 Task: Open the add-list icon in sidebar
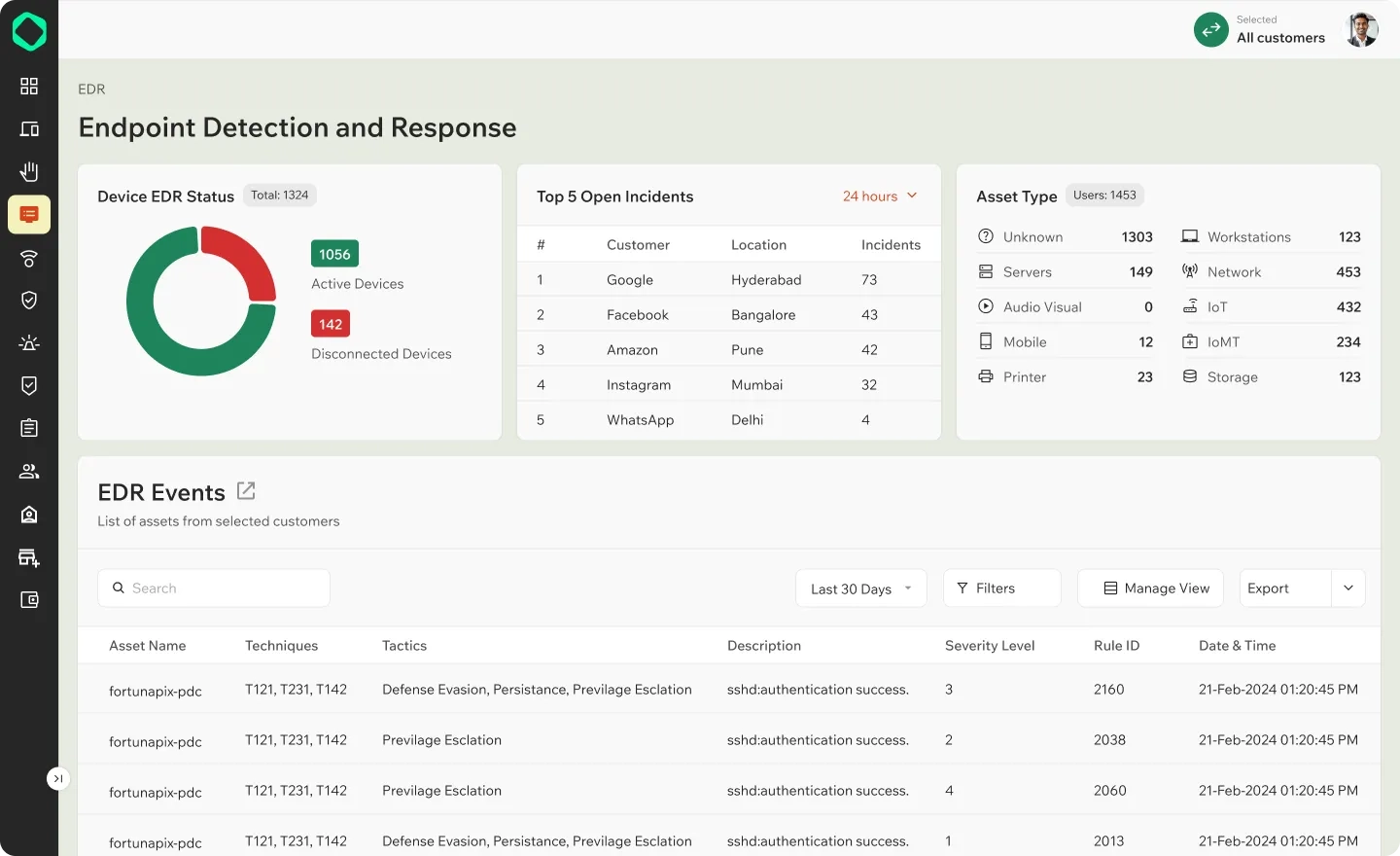(x=29, y=557)
